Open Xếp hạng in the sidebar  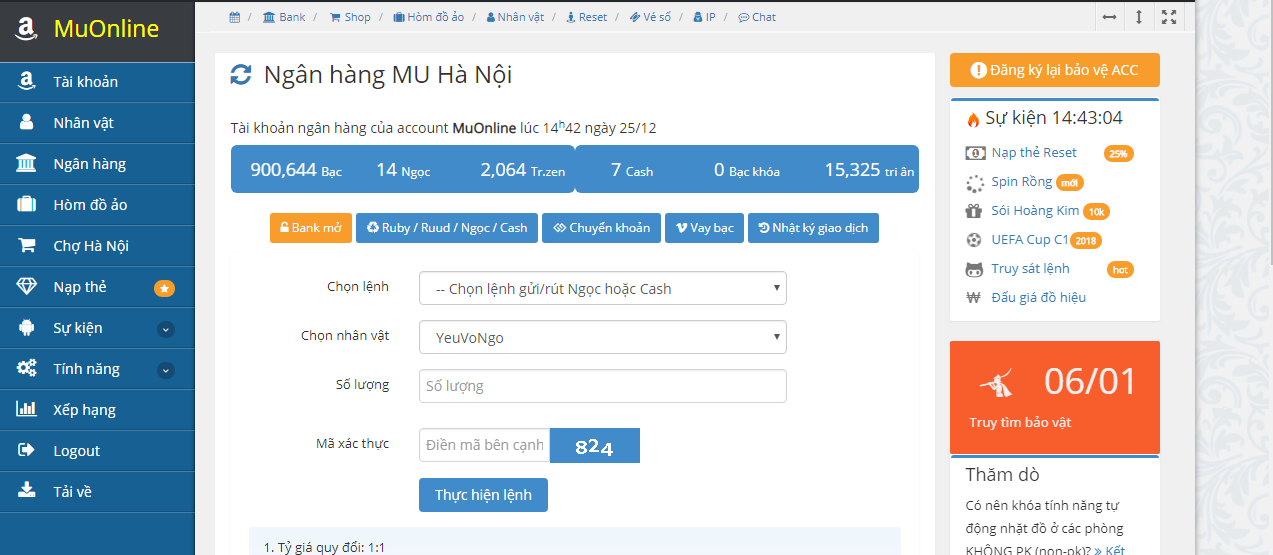point(97,410)
